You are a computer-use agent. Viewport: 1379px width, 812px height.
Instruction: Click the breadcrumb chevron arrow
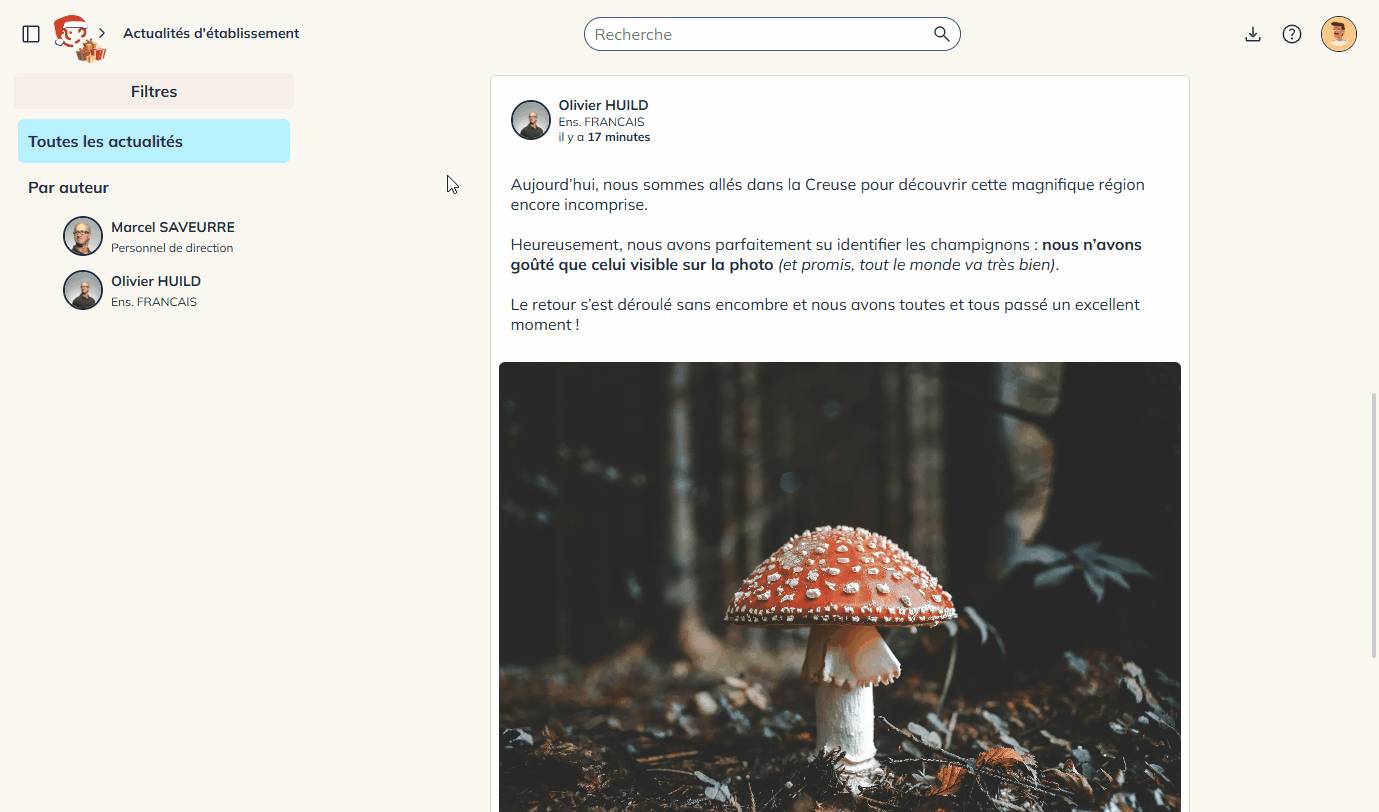tap(102, 33)
